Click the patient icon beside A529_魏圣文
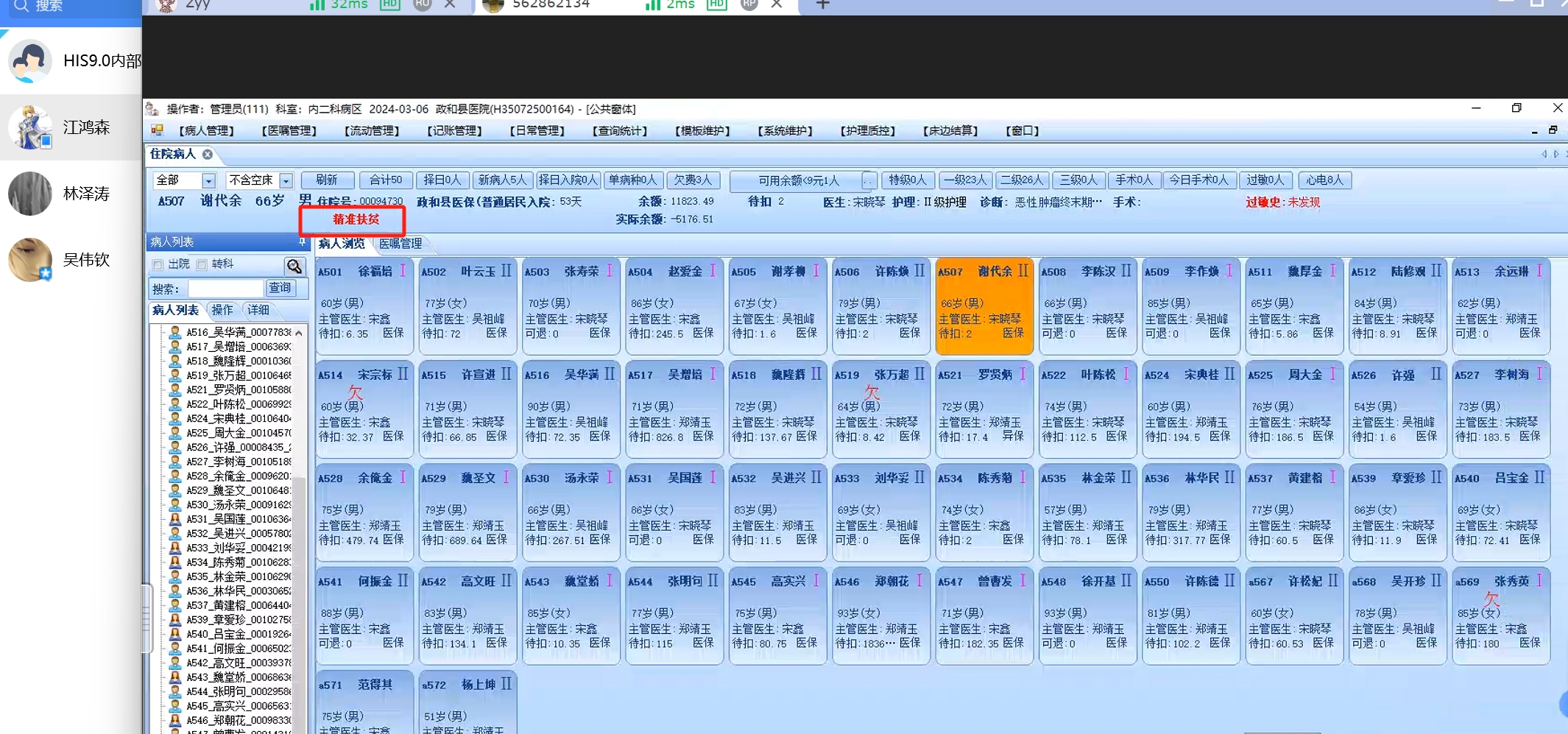Image resolution: width=1568 pixels, height=734 pixels. click(x=175, y=490)
